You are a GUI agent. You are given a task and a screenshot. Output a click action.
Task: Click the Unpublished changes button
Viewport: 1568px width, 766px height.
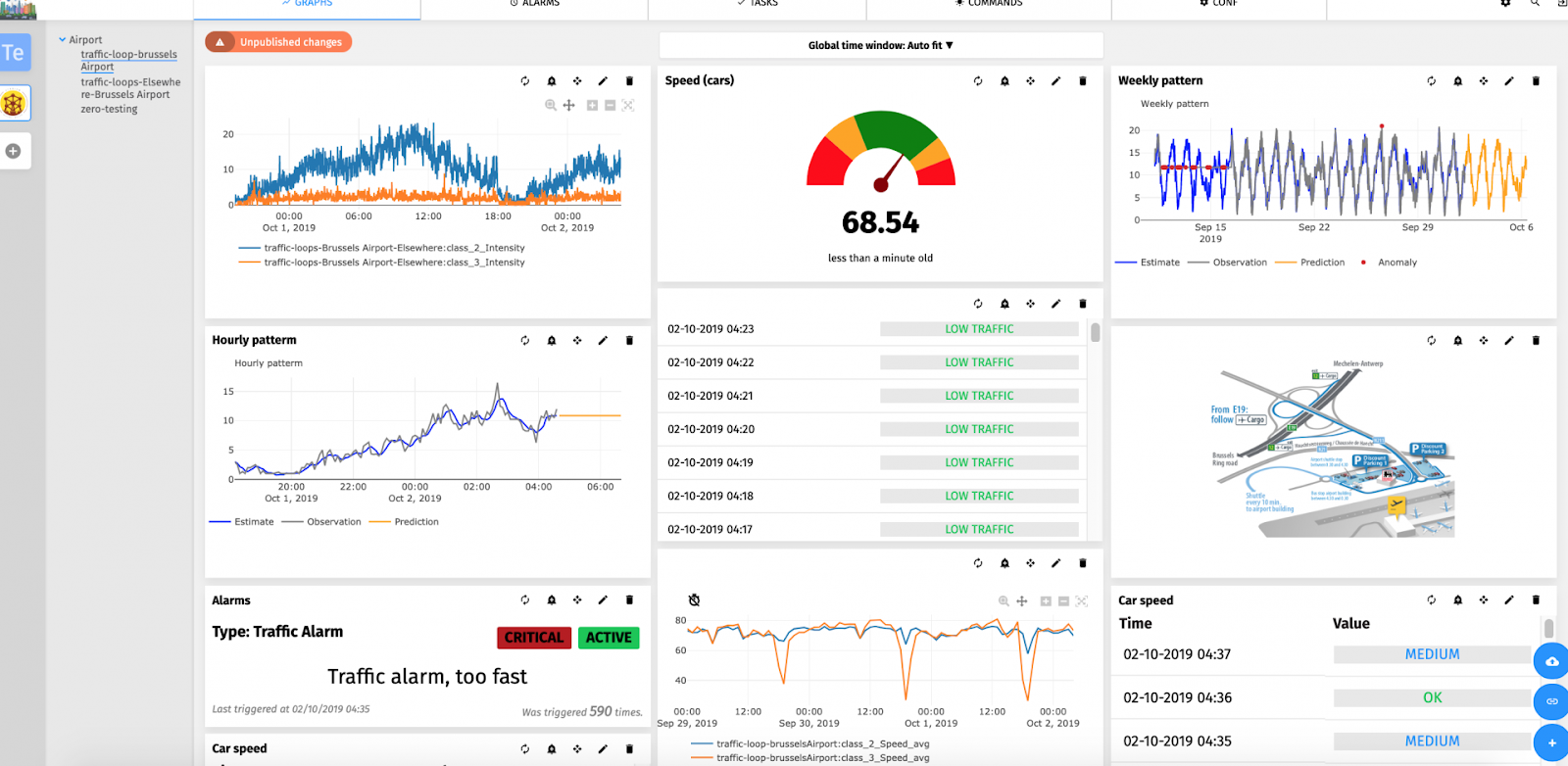pyautogui.click(x=278, y=42)
